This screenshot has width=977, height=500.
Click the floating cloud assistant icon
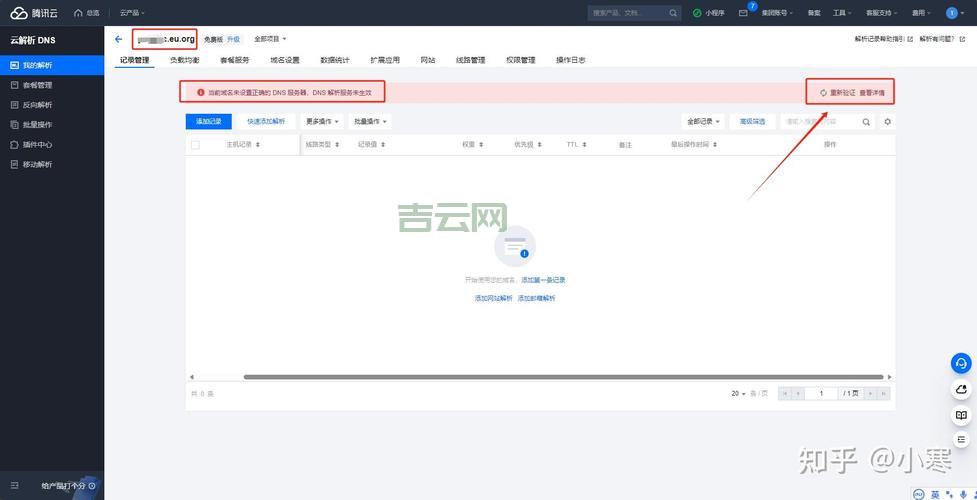pos(961,390)
